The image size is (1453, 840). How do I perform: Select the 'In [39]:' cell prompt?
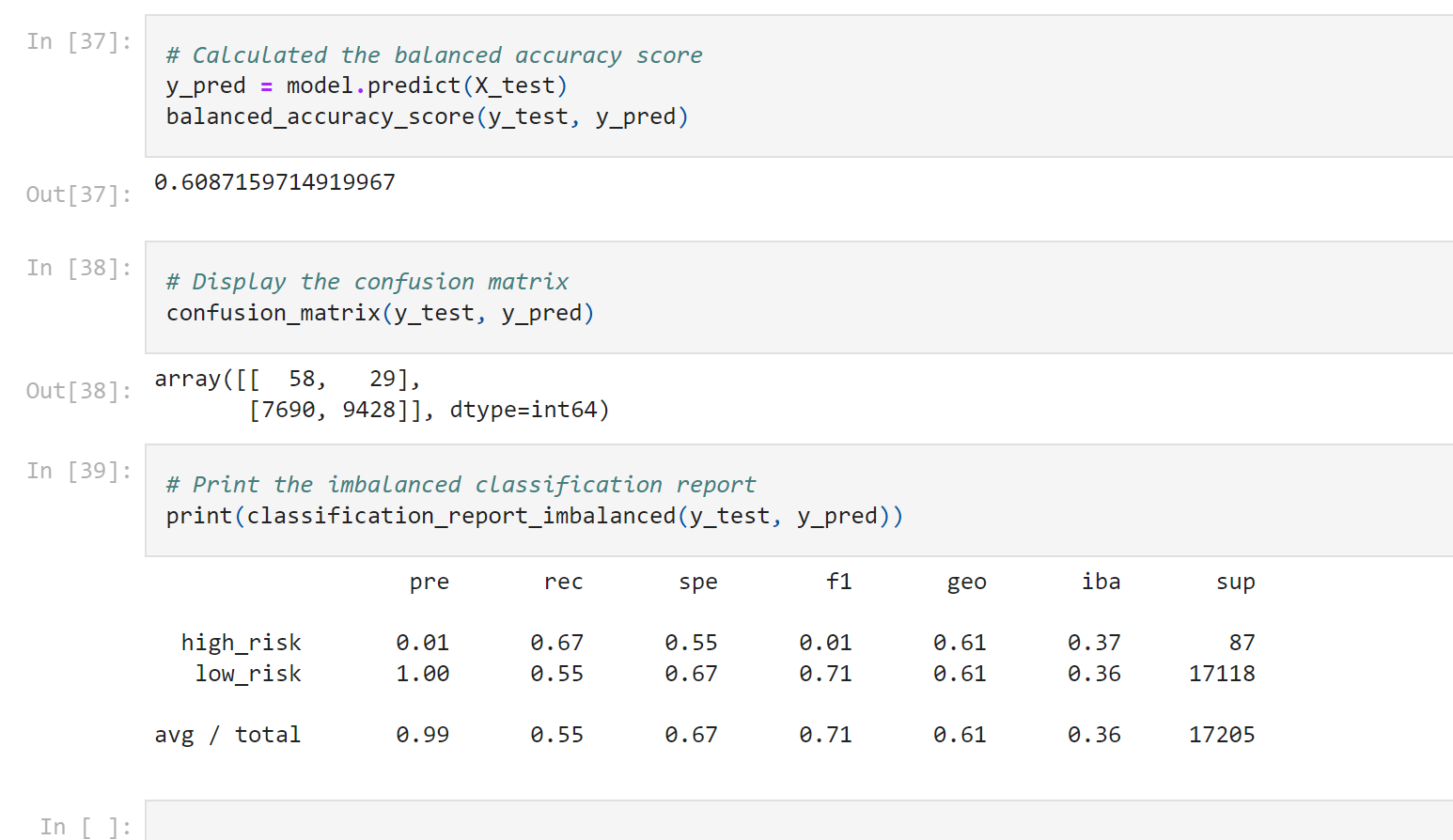tap(79, 471)
